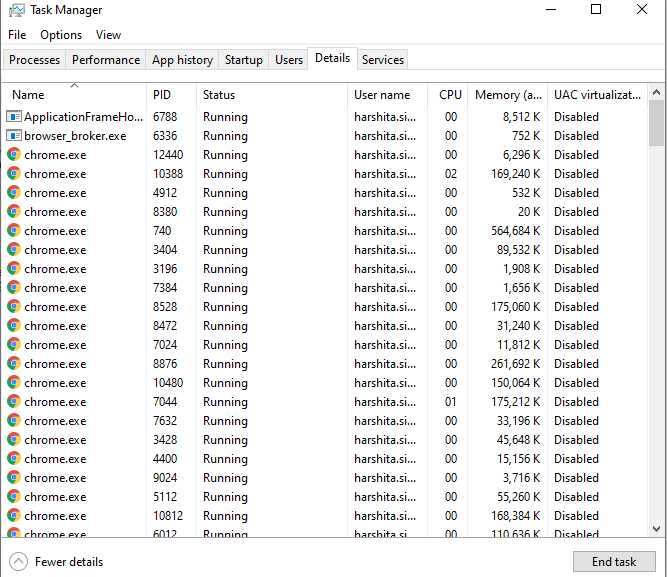The image size is (667, 577).
Task: Sort by the PID column header
Action: point(171,94)
